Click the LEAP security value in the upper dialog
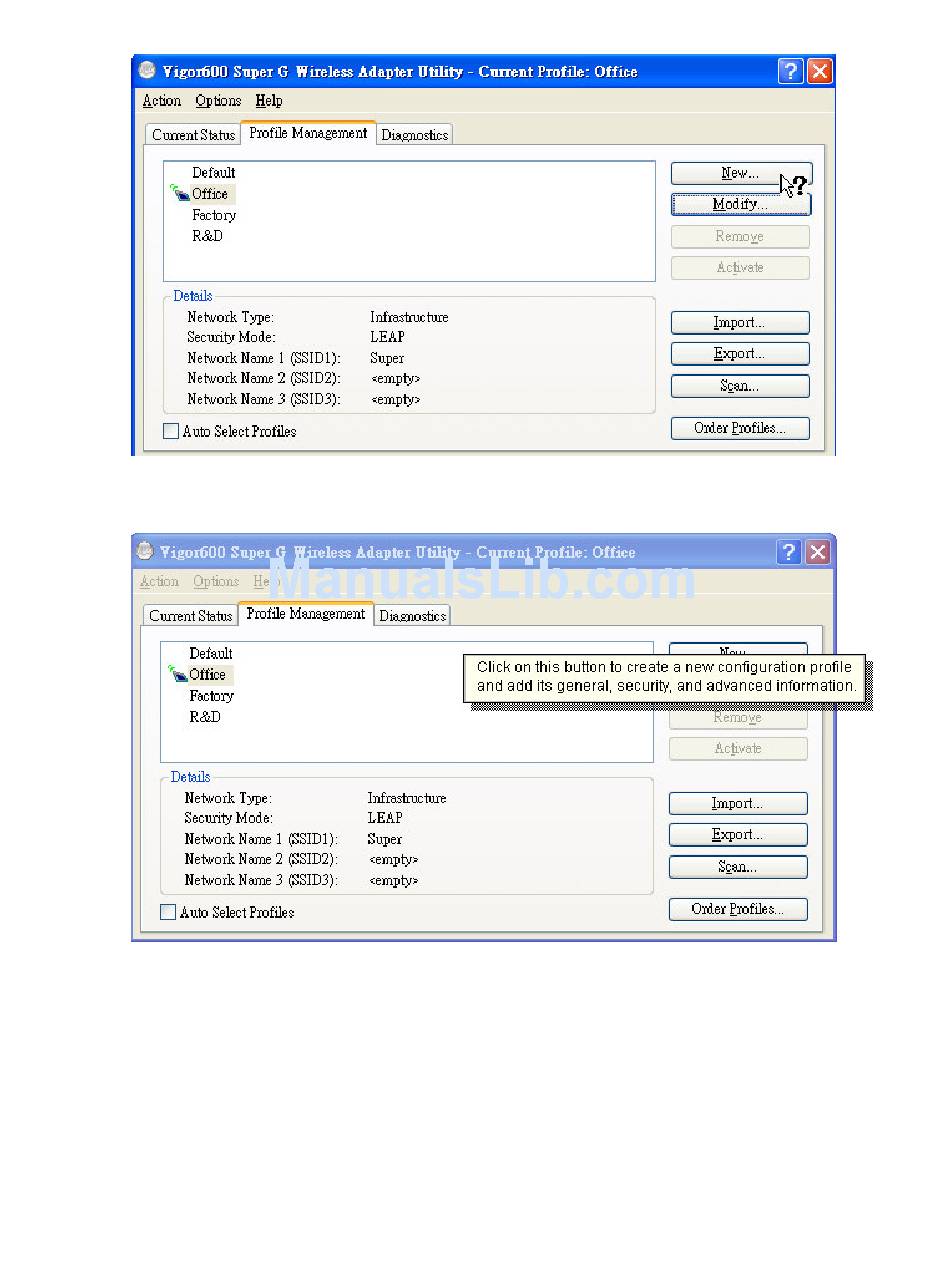This screenshot has width=950, height=1267. point(388,337)
